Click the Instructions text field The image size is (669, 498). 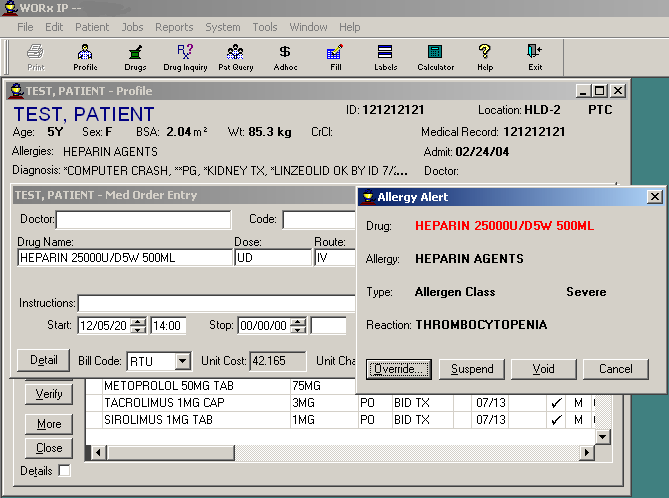(215, 303)
